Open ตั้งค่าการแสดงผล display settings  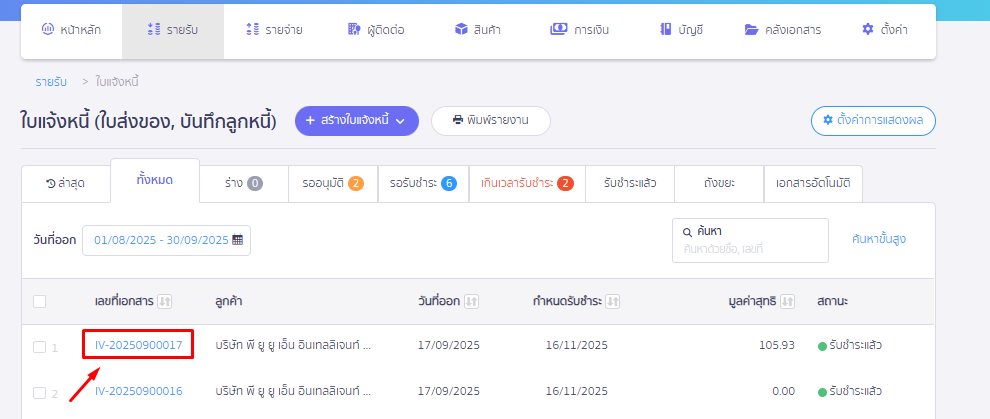pyautogui.click(x=873, y=121)
